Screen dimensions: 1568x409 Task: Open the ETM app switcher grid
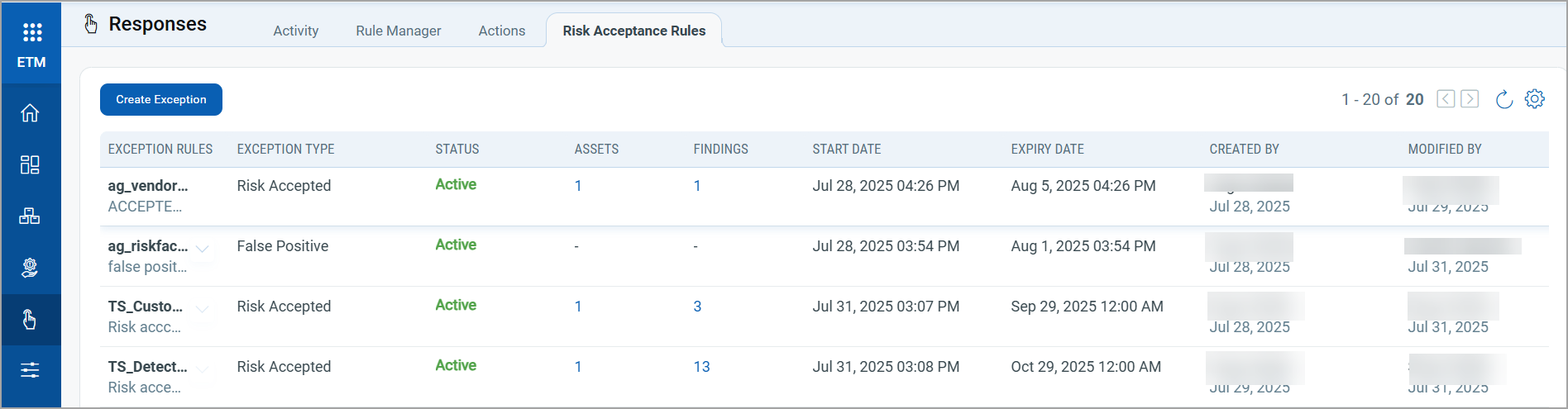(x=31, y=32)
